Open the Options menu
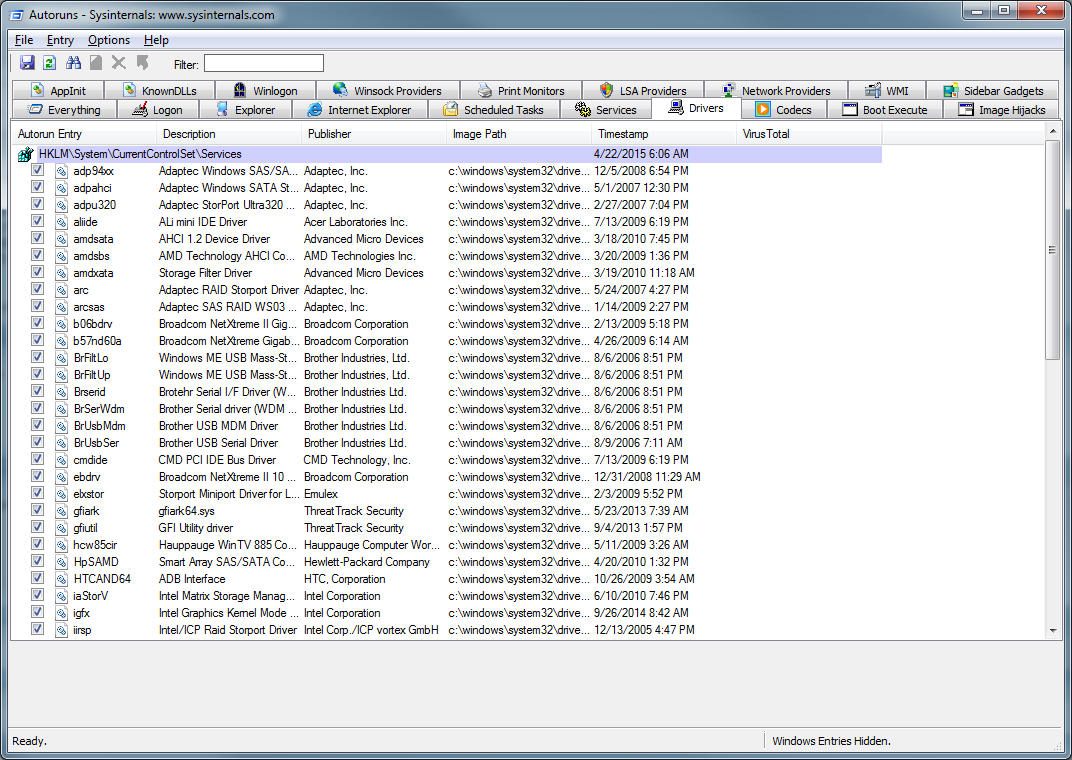This screenshot has width=1072, height=760. pos(109,40)
